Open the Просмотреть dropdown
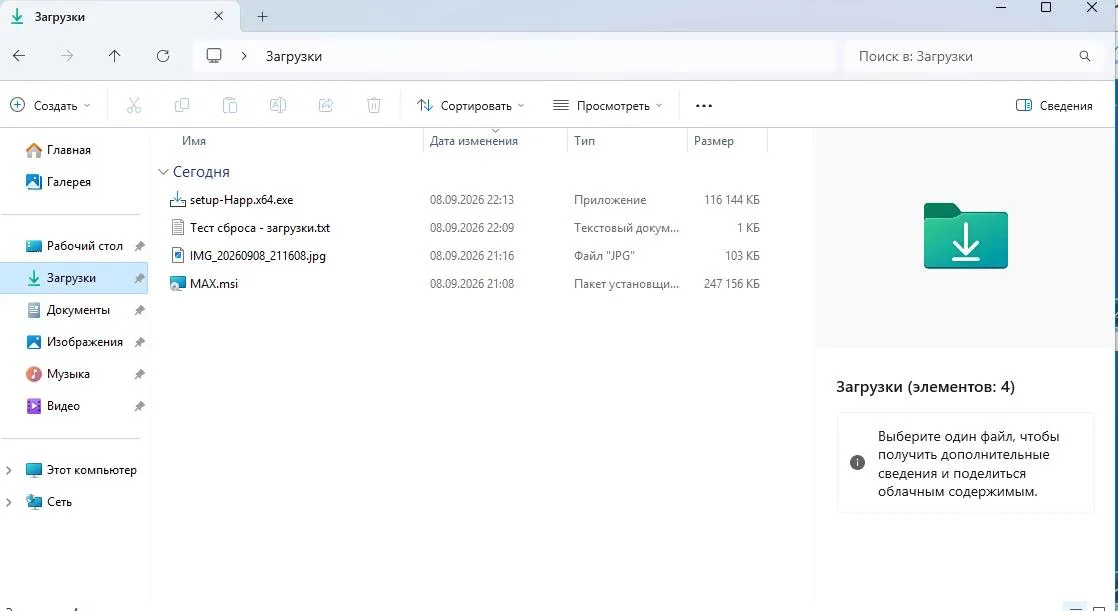 [607, 106]
